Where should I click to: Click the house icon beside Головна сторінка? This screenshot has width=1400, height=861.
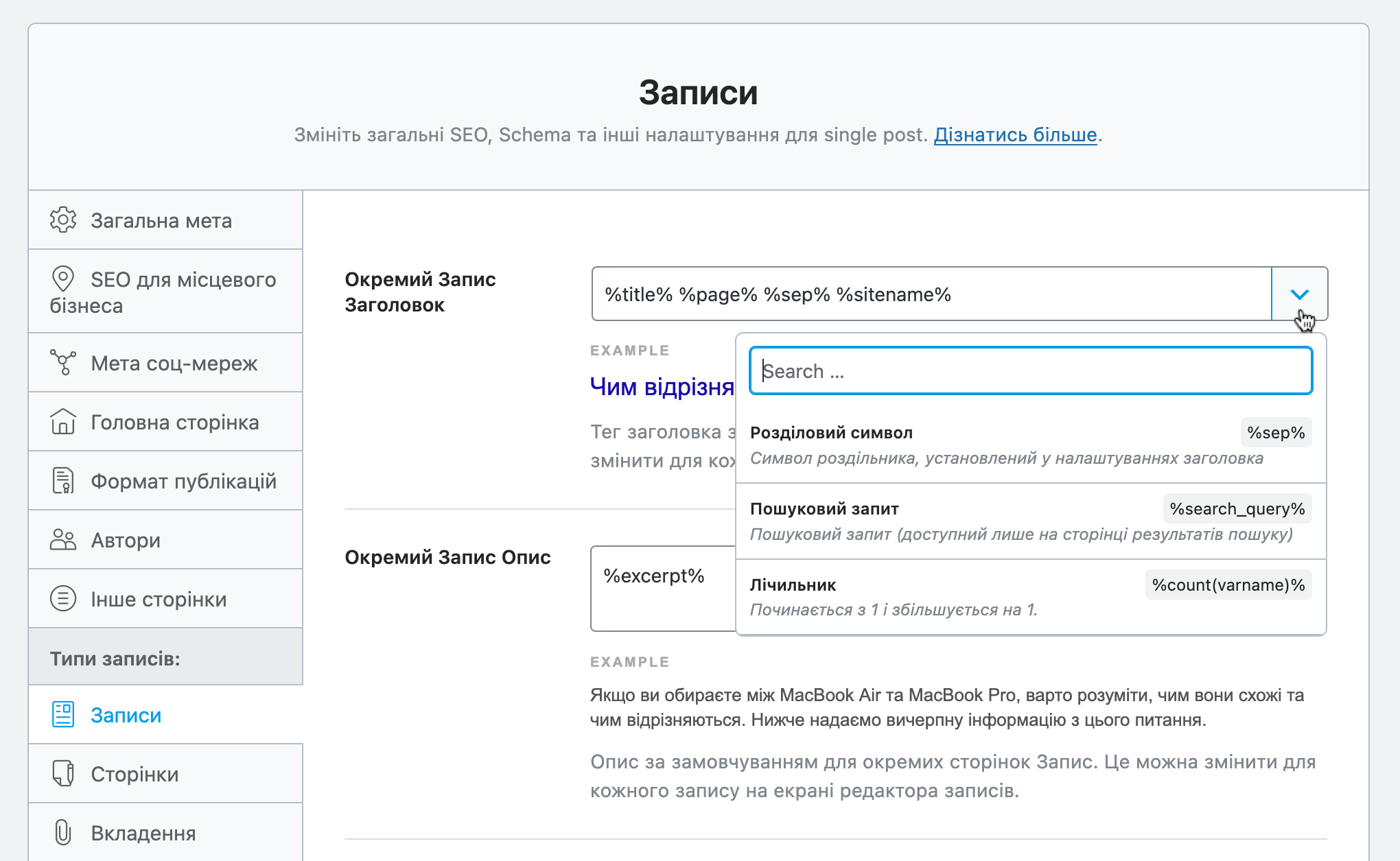click(62, 421)
